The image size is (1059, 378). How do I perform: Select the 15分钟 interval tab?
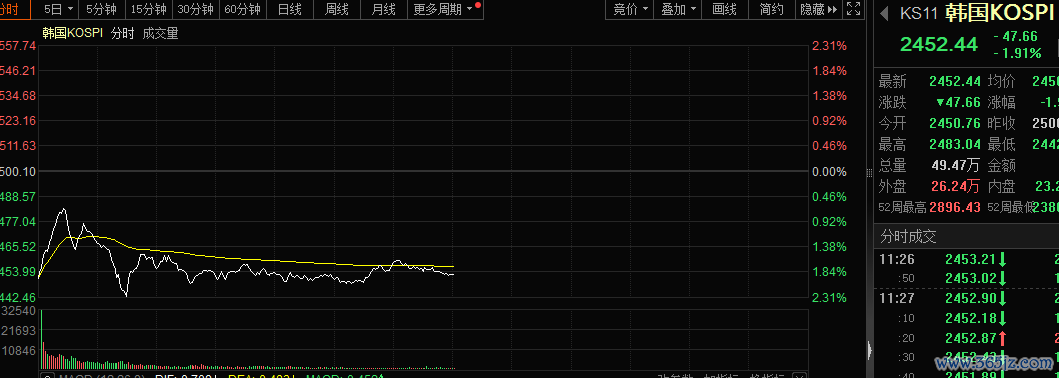tap(149, 9)
